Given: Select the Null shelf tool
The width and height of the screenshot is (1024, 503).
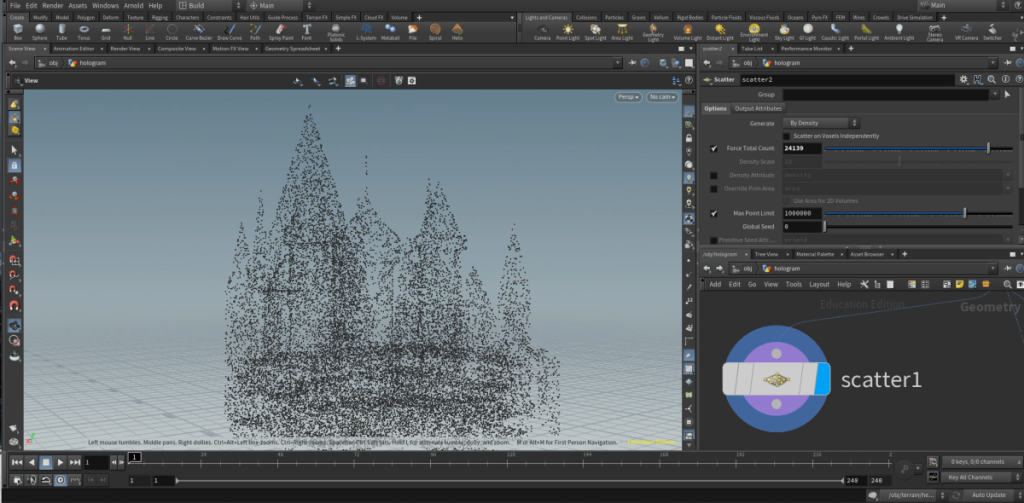Looking at the screenshot, I should click(128, 31).
